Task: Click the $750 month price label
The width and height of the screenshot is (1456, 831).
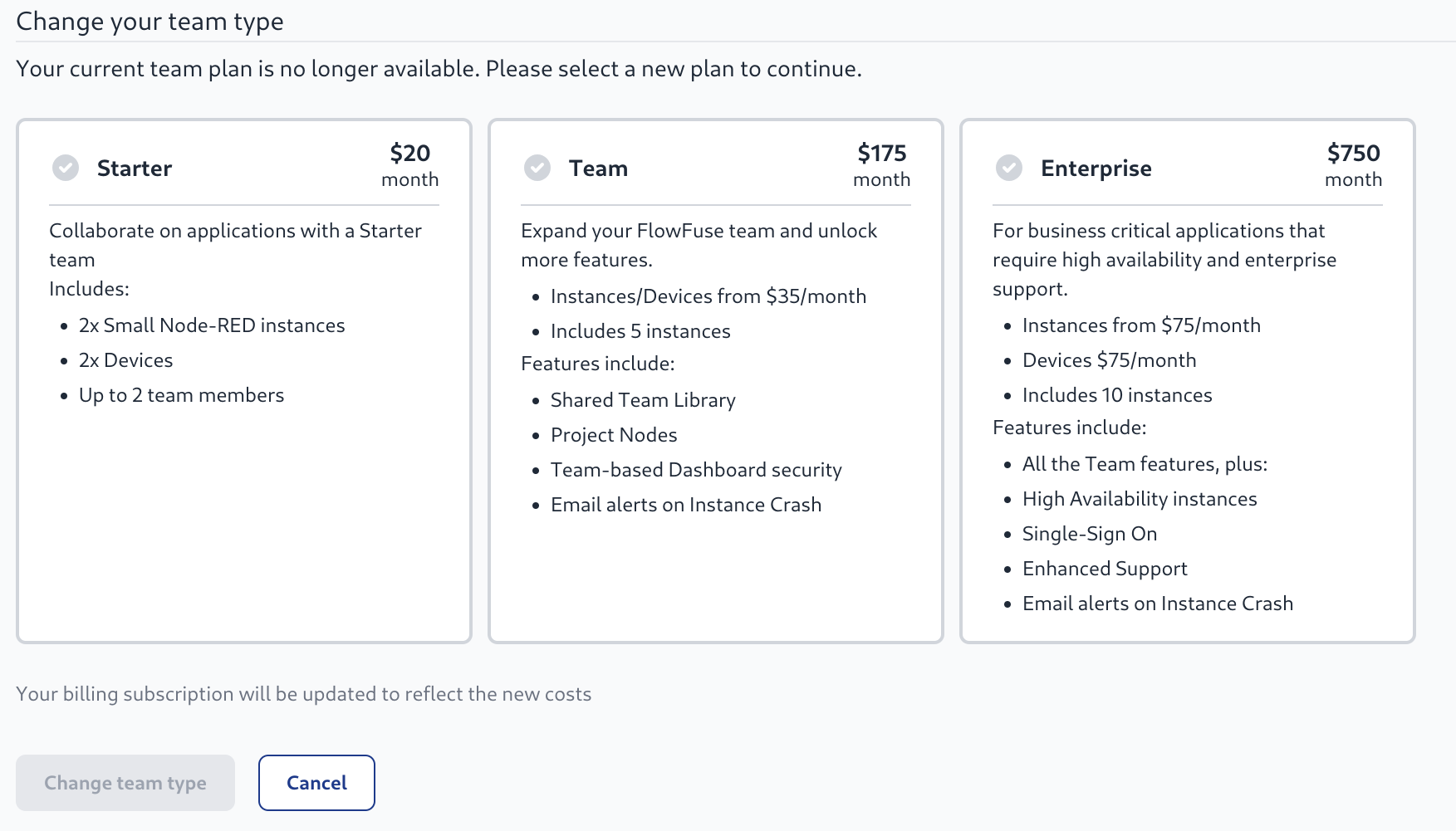Action: (x=1354, y=165)
